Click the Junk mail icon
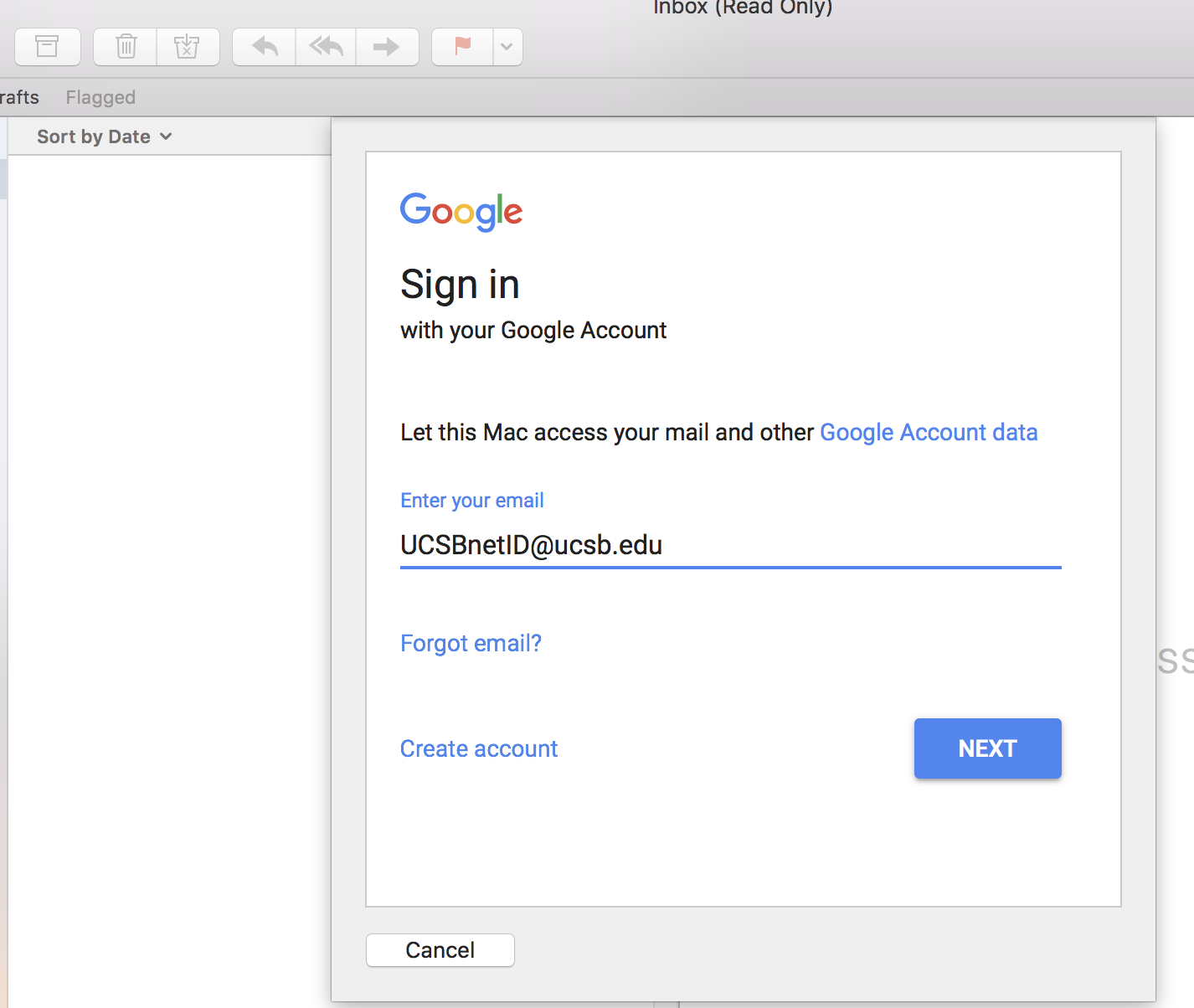This screenshot has height=1008, width=1194. click(x=188, y=46)
